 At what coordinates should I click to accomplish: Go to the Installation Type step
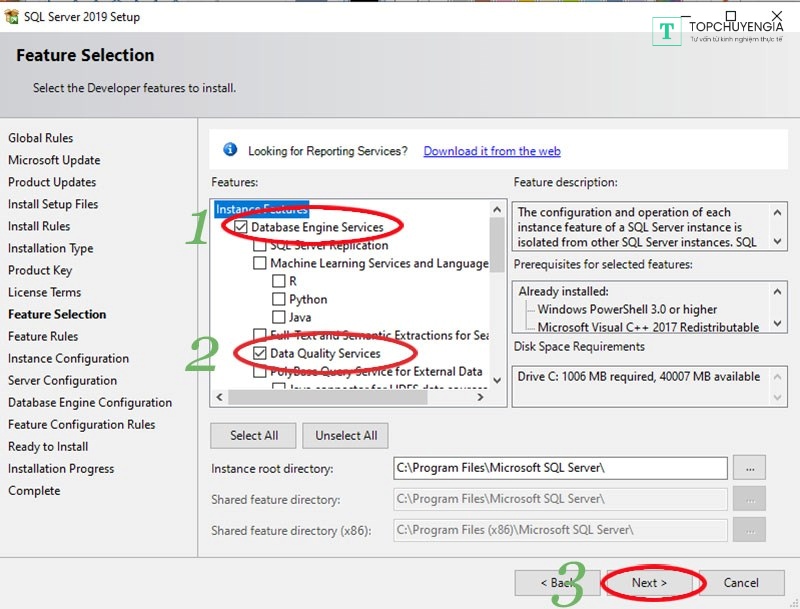pos(50,248)
